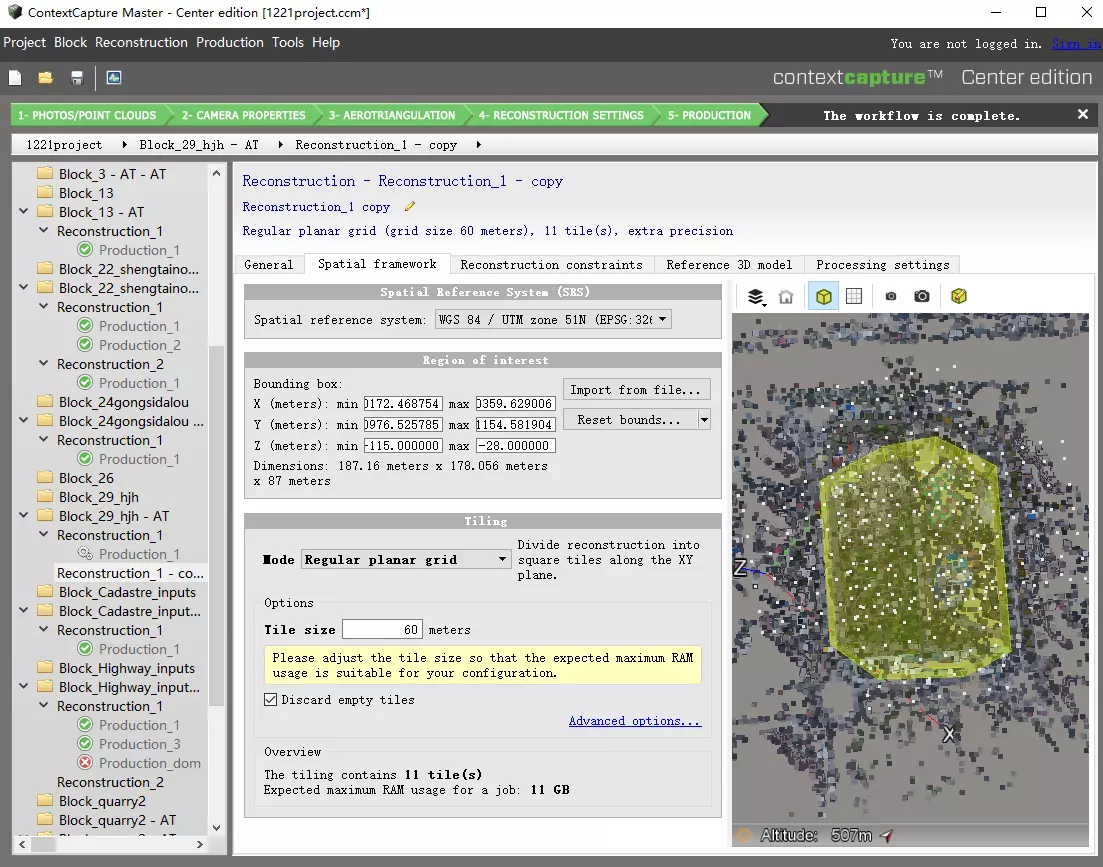The height and width of the screenshot is (867, 1103).
Task: Collapse the Block_Cadastre_input... tree node
Action: click(x=24, y=610)
